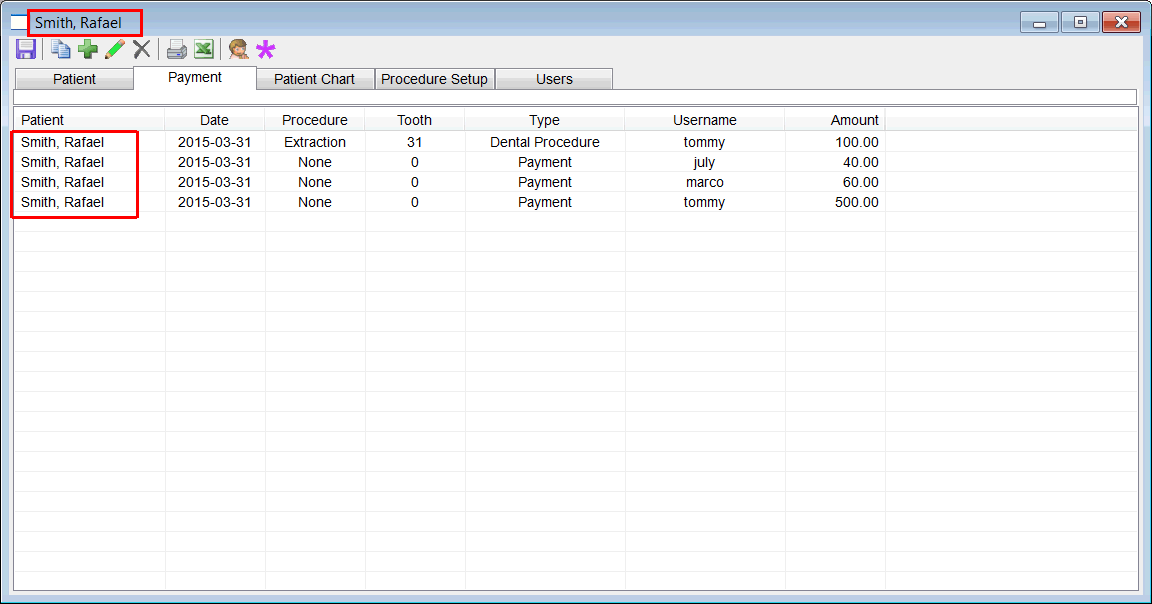Sort by the Type column header
The image size is (1152, 604).
(x=544, y=120)
